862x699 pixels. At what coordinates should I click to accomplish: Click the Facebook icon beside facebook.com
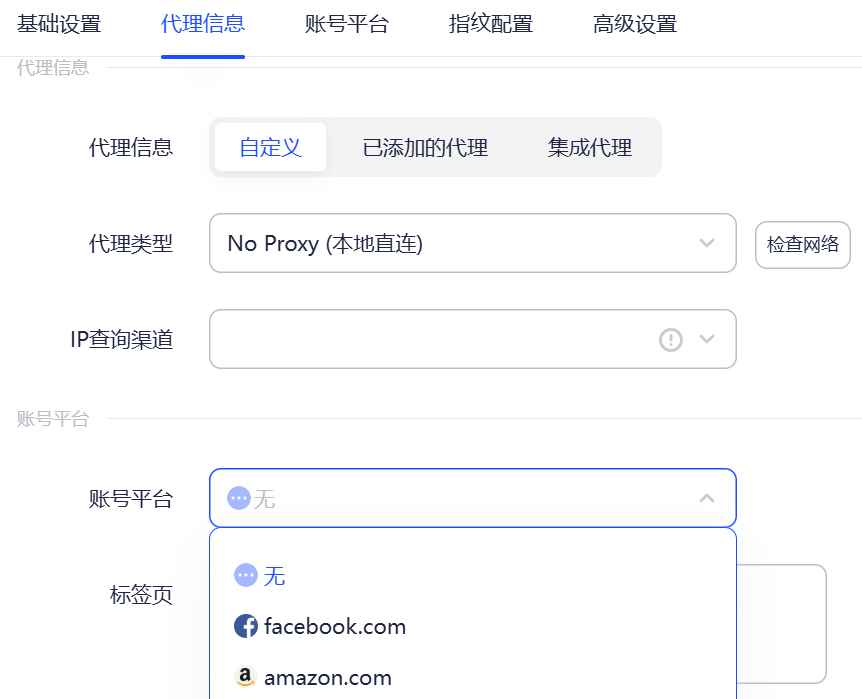(246, 627)
